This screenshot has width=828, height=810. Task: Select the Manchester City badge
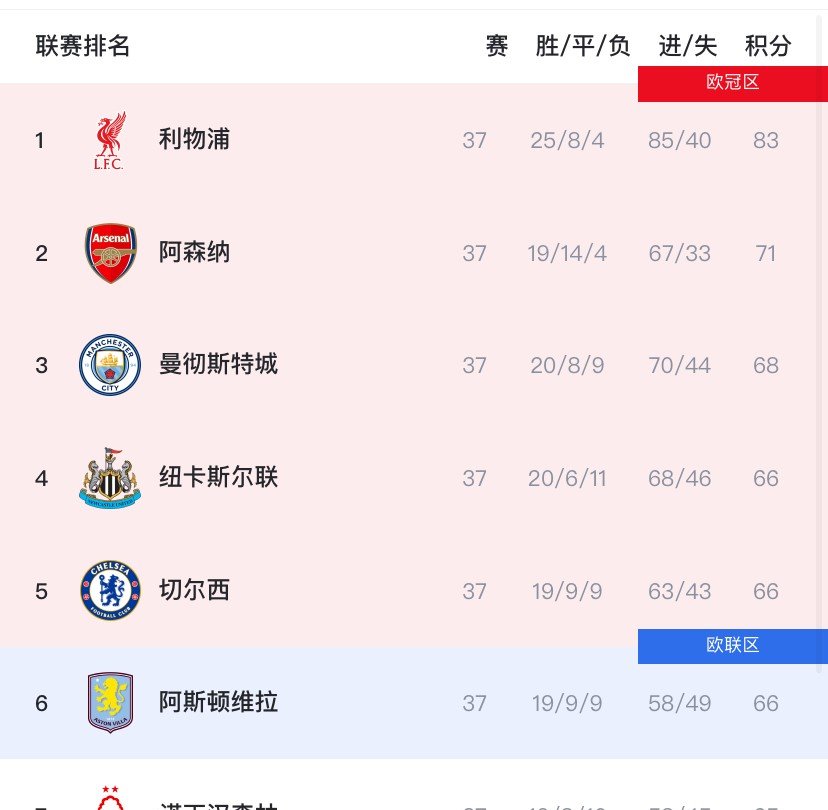(x=110, y=365)
